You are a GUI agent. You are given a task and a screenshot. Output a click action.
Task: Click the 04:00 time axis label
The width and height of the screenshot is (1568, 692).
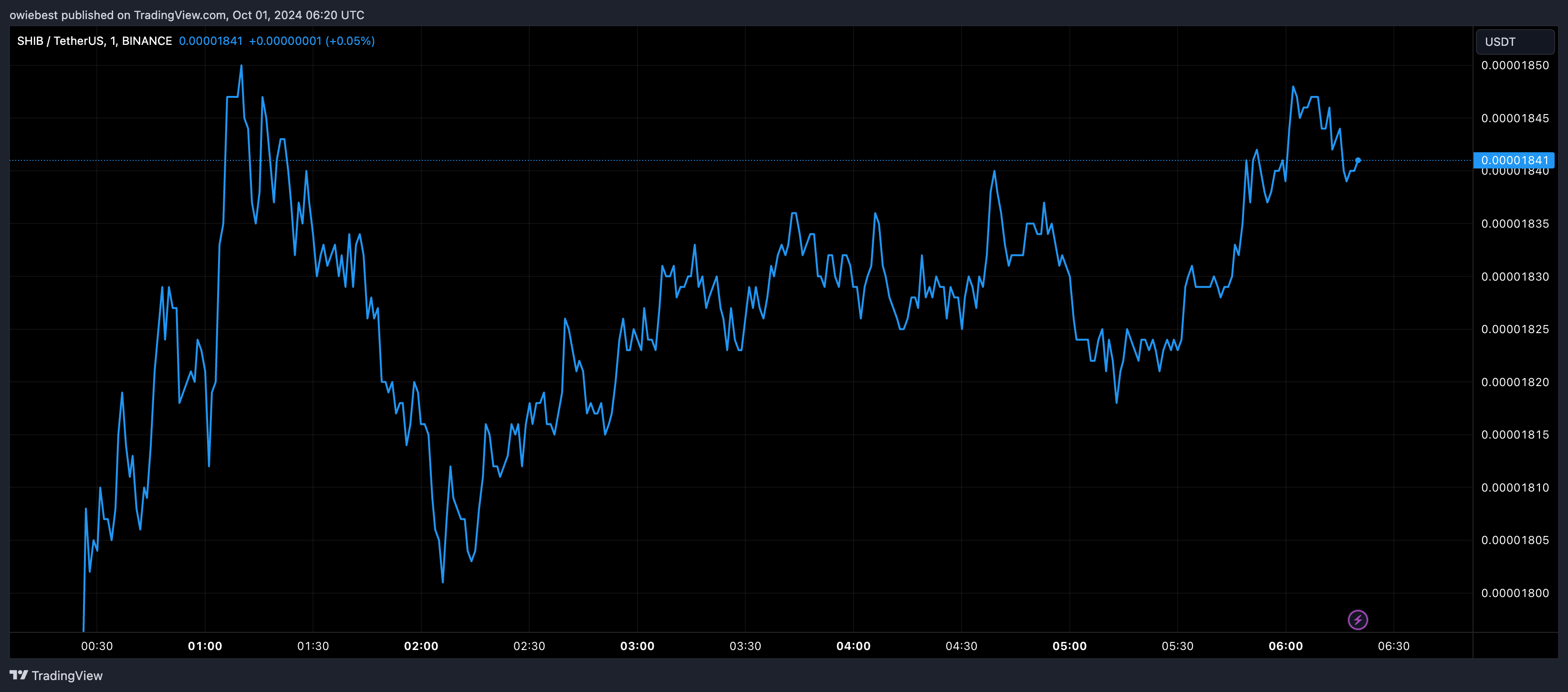853,646
